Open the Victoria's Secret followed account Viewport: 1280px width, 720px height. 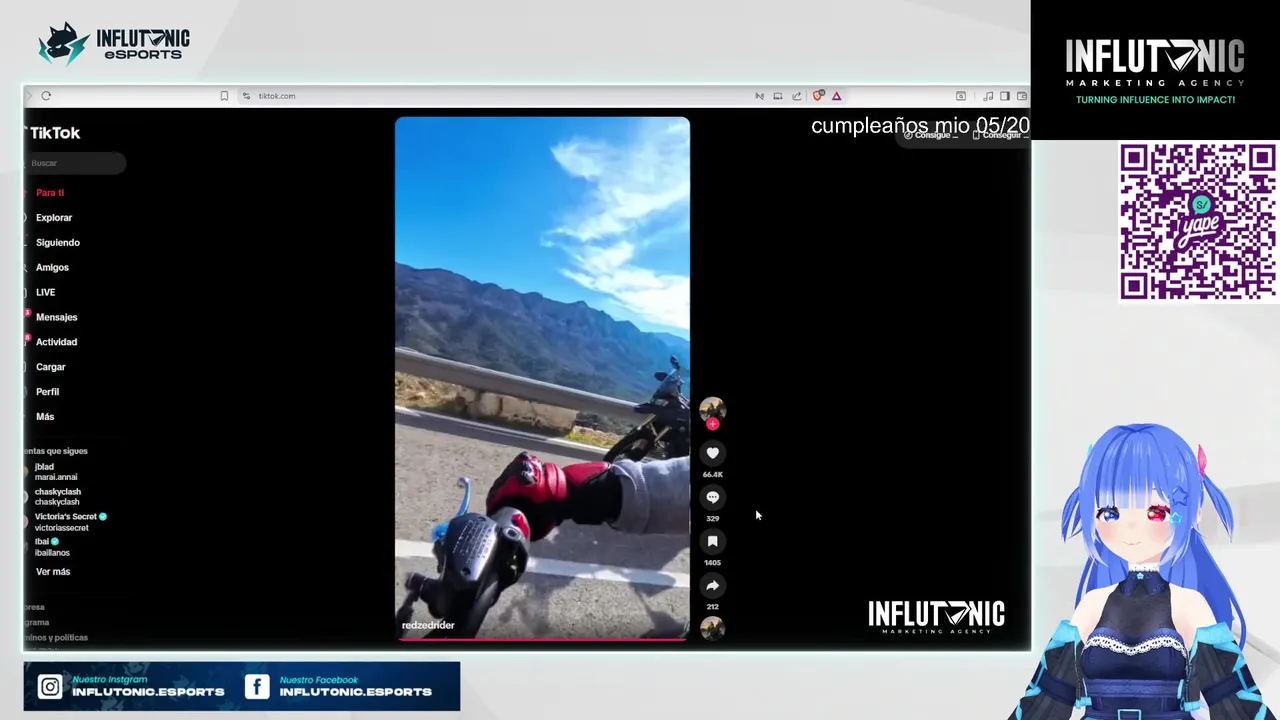[x=70, y=522]
